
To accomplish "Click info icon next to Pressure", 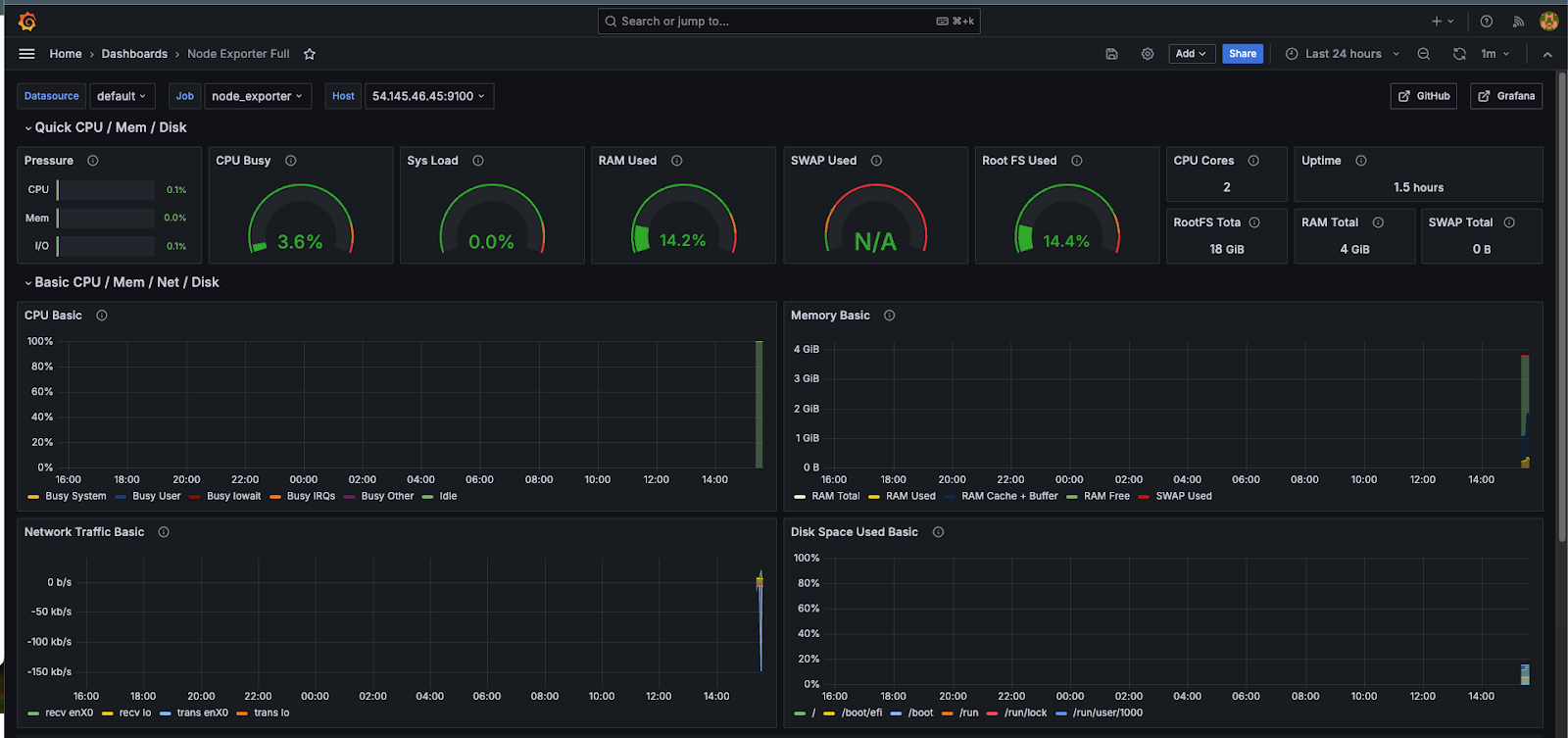I will point(93,161).
